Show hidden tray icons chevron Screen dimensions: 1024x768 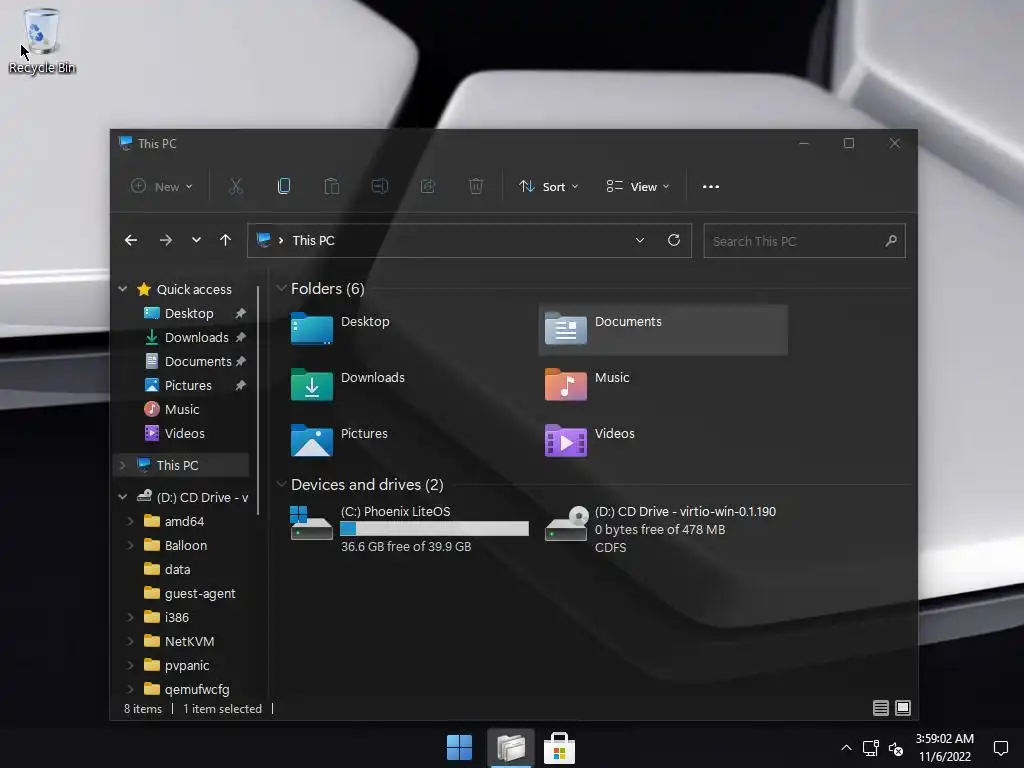tap(846, 748)
